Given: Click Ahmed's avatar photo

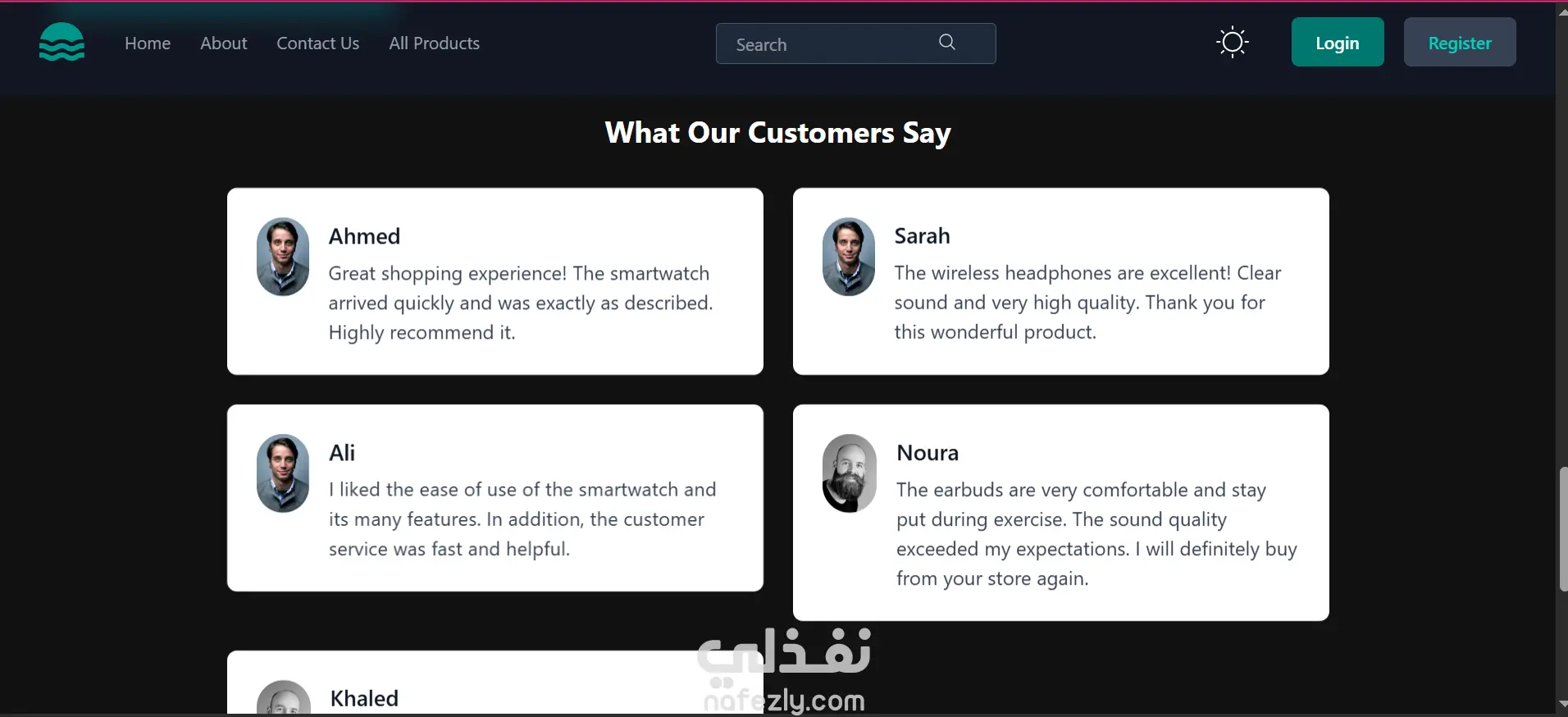Looking at the screenshot, I should (x=283, y=257).
